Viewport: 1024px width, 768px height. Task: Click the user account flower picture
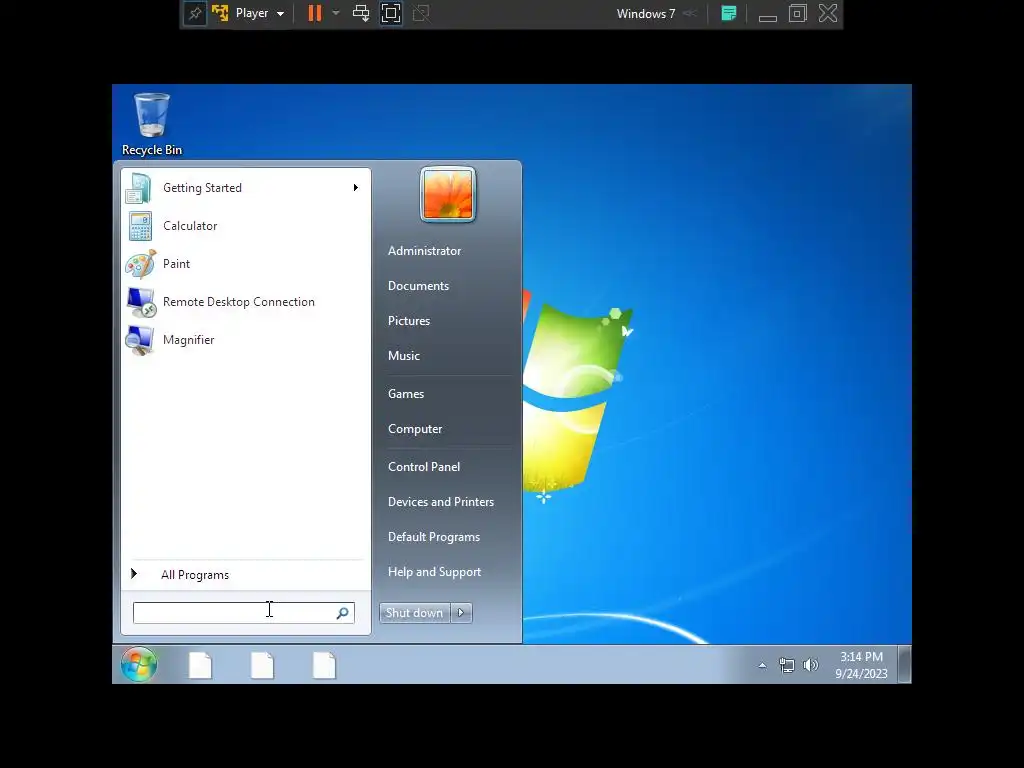pyautogui.click(x=448, y=195)
